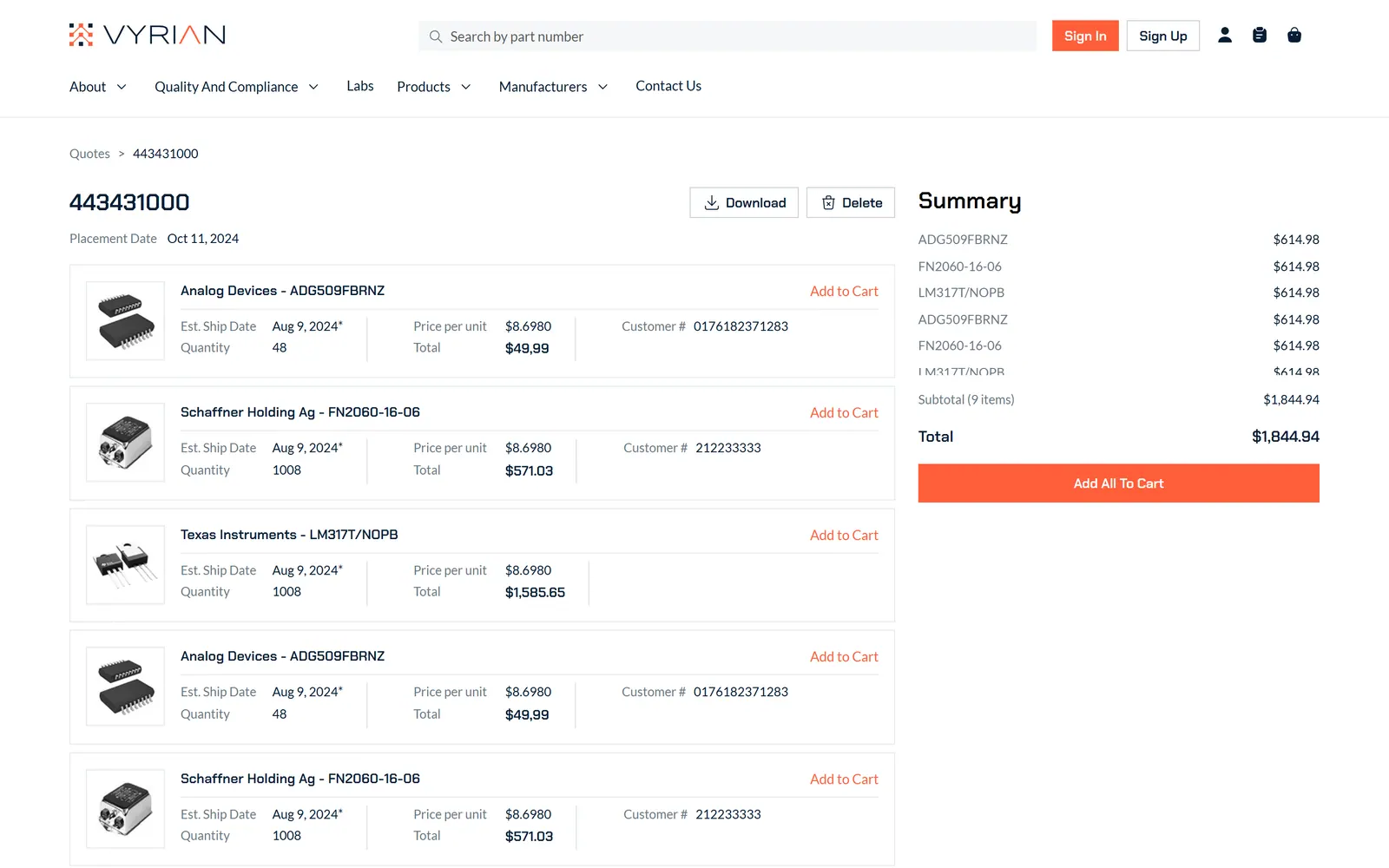Select breadcrumb quote number 443431000
1389x868 pixels.
click(166, 154)
